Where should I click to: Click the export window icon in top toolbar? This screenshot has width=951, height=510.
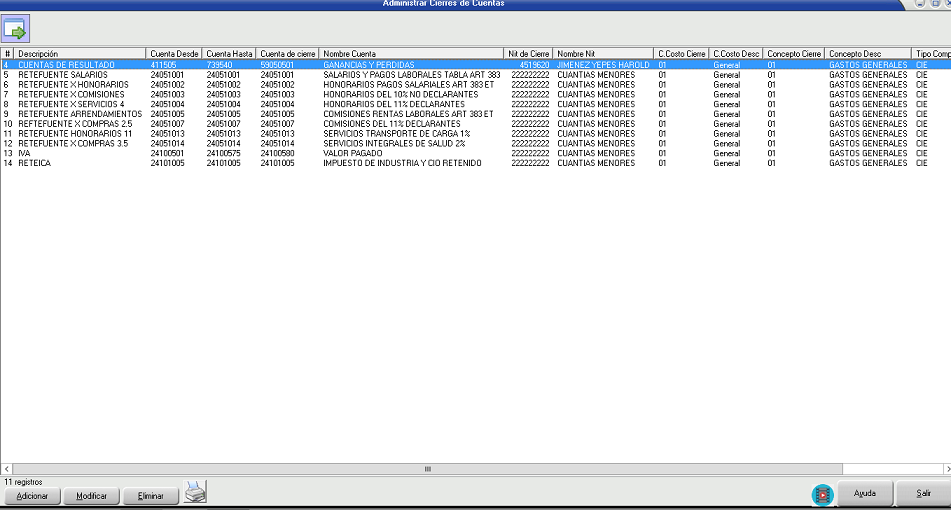click(x=17, y=28)
